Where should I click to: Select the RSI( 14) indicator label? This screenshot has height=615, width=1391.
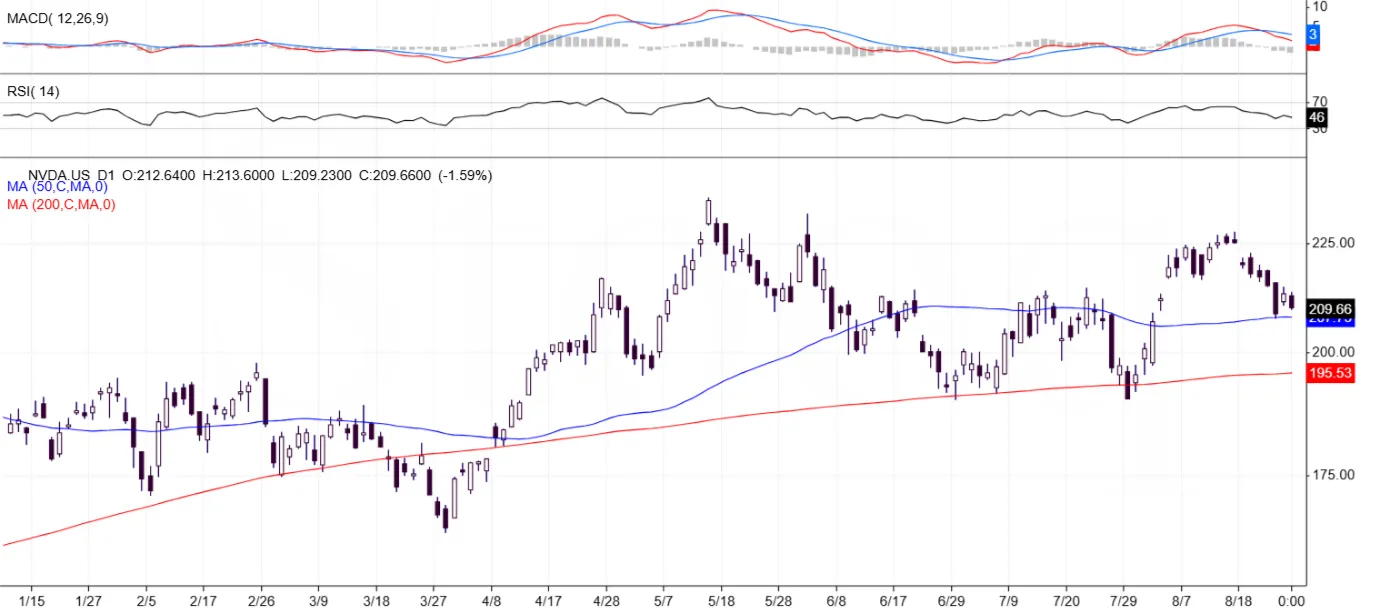pyautogui.click(x=33, y=91)
